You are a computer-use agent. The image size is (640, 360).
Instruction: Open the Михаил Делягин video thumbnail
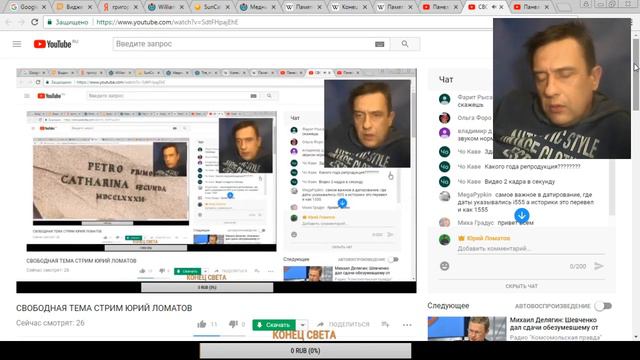click(467, 329)
